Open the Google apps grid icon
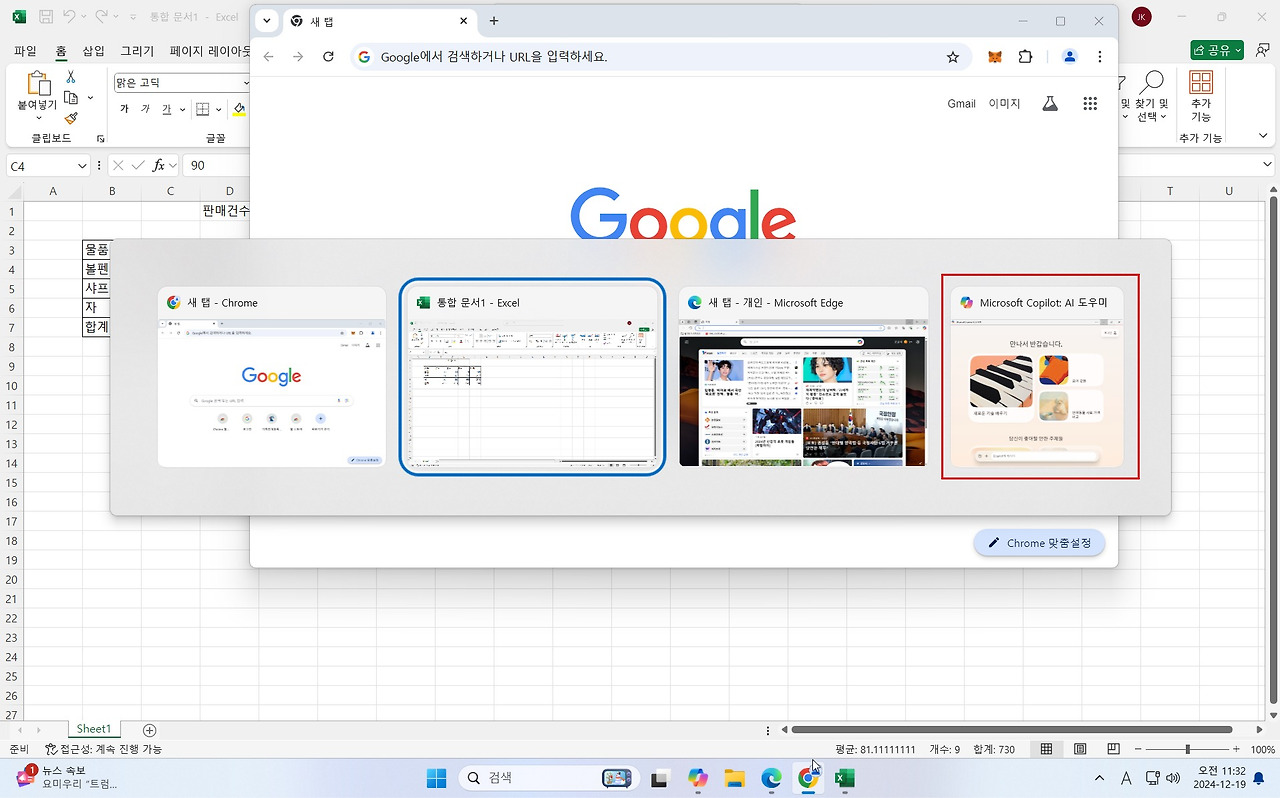This screenshot has height=798, width=1280. 1090,103
